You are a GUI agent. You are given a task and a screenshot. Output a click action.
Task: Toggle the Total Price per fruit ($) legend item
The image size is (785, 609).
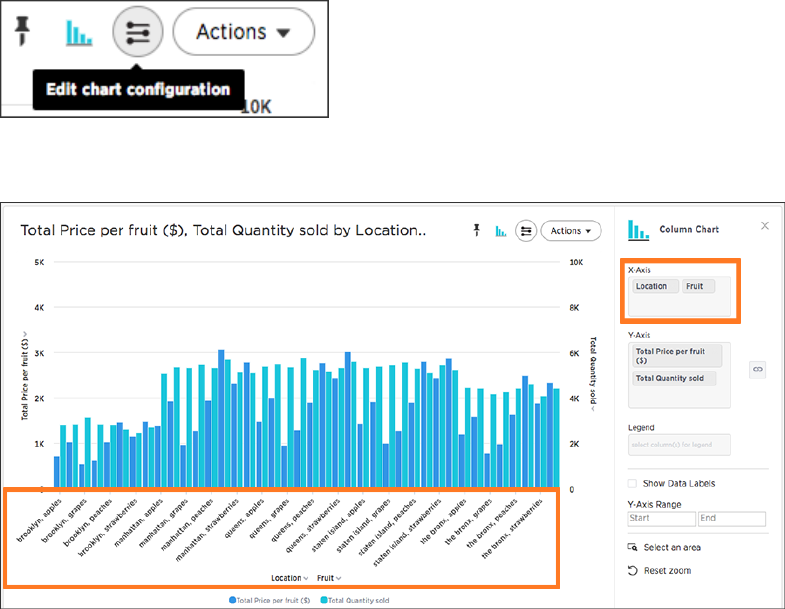pos(269,600)
